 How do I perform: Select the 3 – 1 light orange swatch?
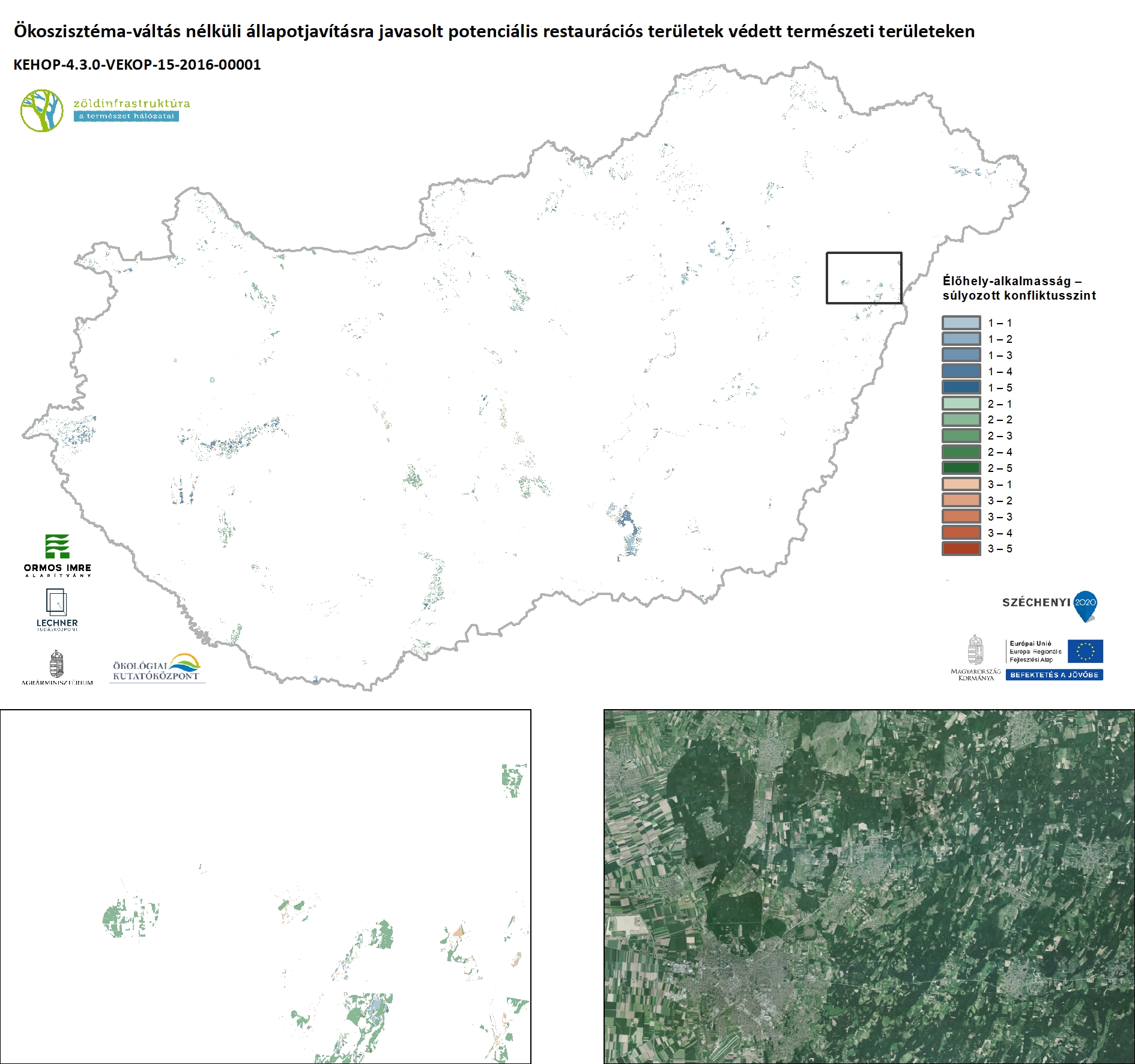(x=961, y=485)
